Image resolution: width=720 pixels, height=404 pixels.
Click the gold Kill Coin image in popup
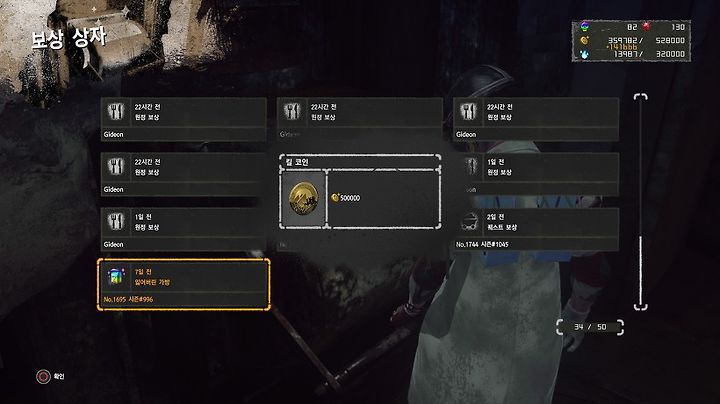coord(304,198)
